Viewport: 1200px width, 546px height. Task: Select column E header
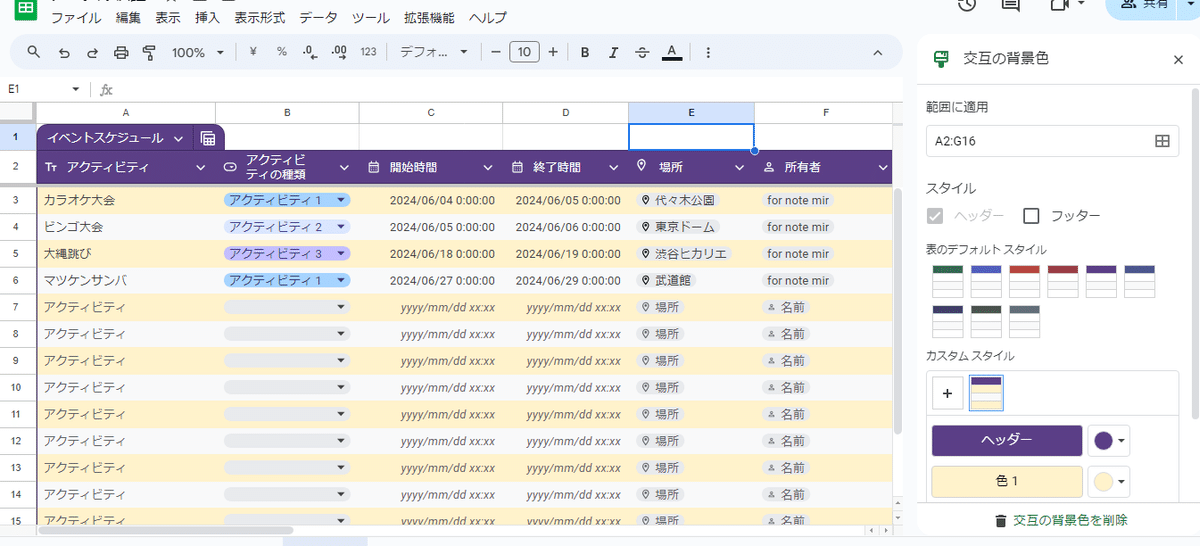click(x=691, y=112)
